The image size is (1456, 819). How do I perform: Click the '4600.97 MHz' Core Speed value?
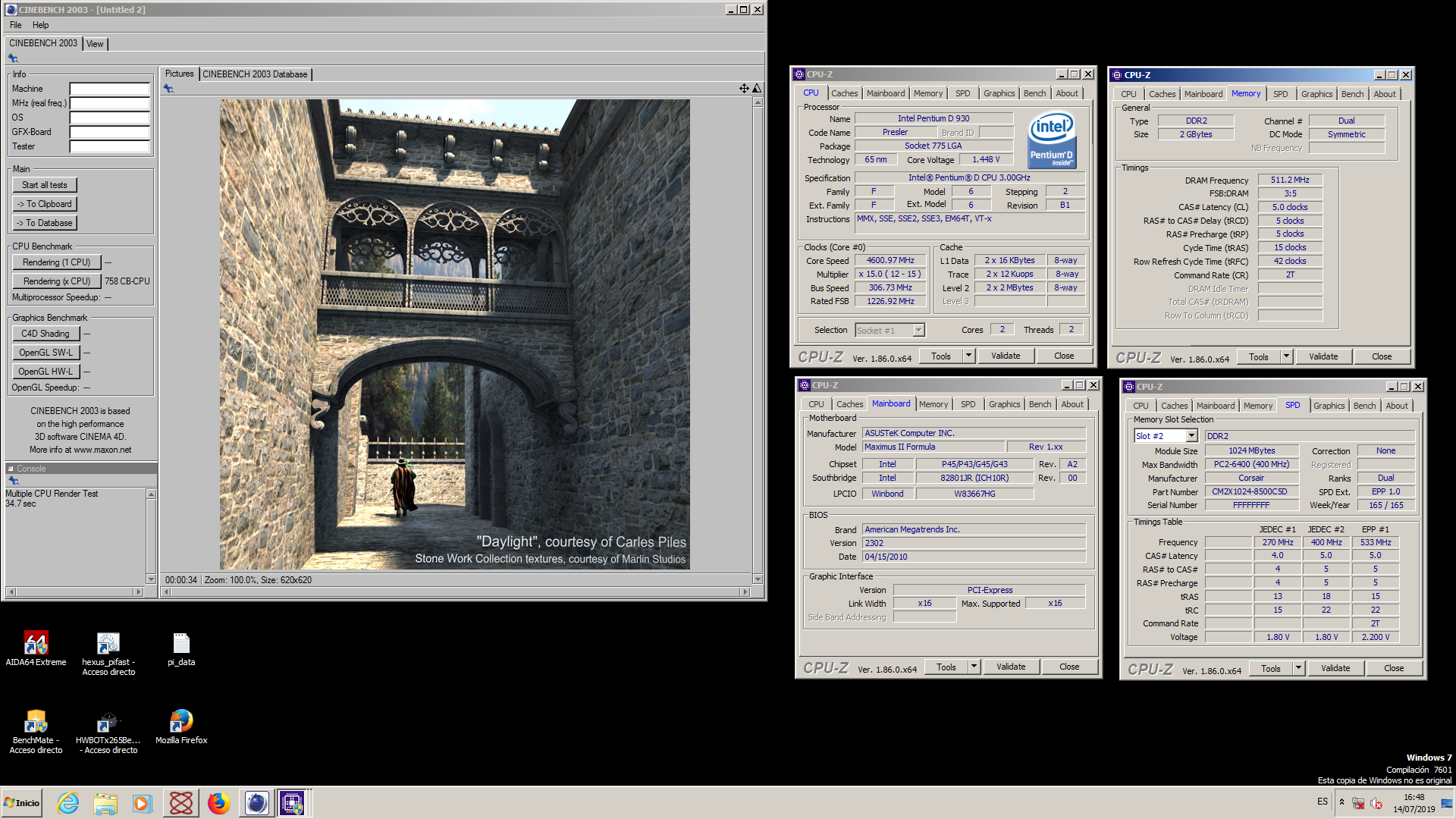890,261
